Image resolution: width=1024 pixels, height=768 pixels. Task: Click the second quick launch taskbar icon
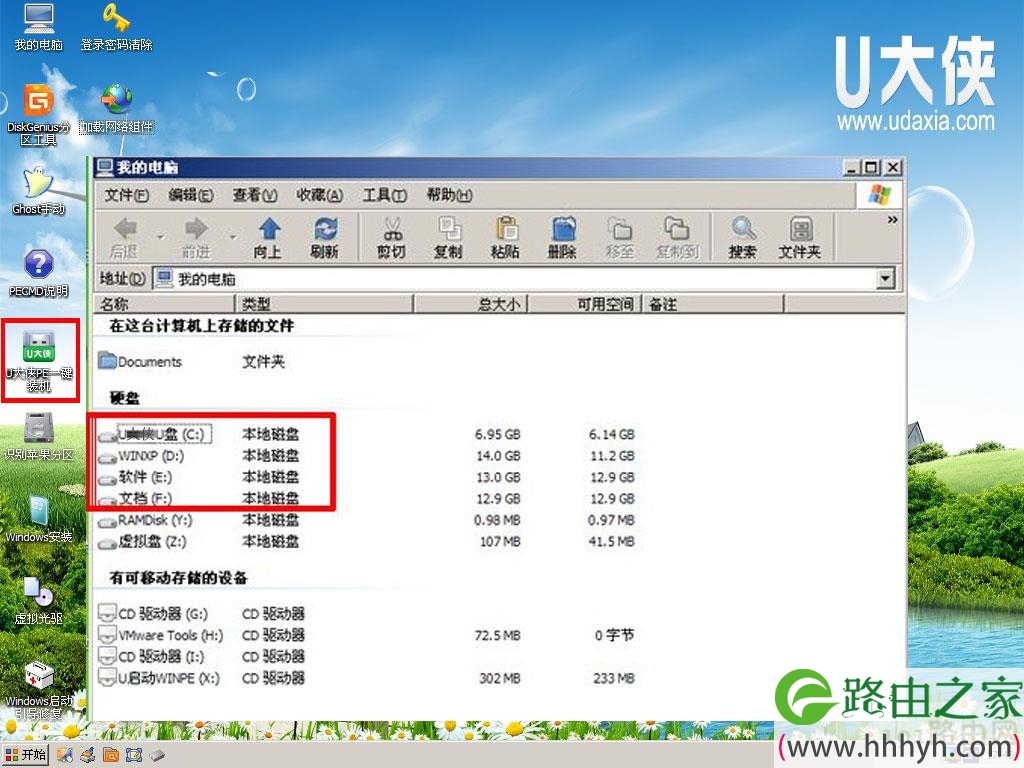(x=88, y=755)
